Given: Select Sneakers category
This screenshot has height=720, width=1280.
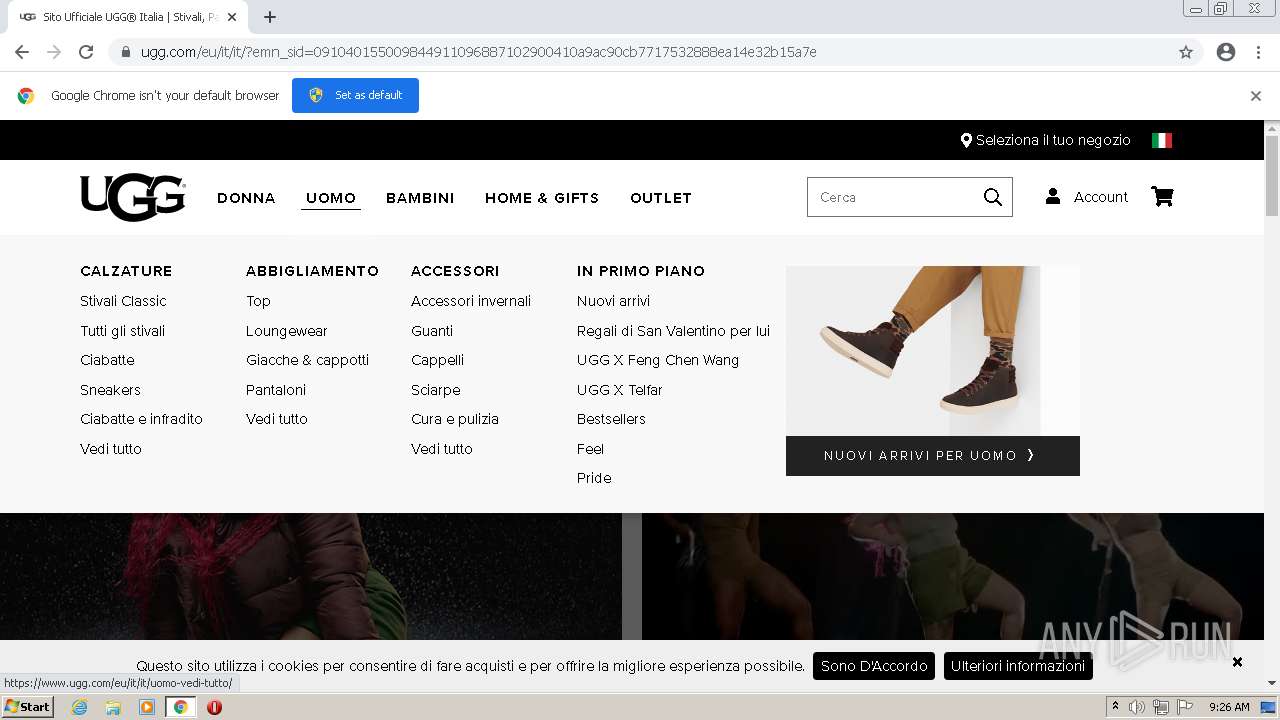Looking at the screenshot, I should (x=110, y=390).
